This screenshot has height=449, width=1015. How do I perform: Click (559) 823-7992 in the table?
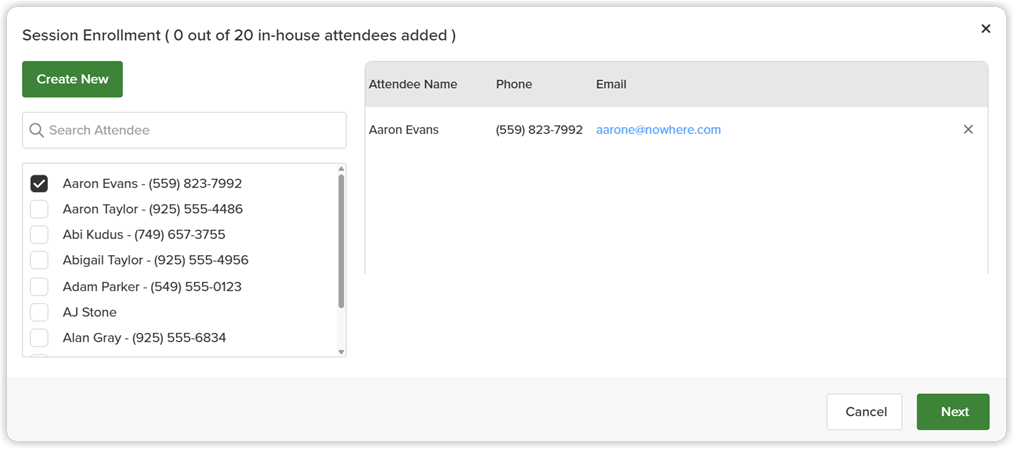pyautogui.click(x=539, y=129)
